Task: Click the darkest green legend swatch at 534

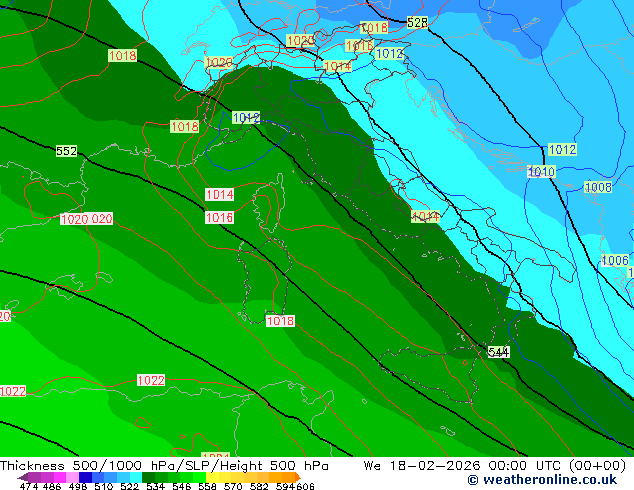Action: click(148, 477)
